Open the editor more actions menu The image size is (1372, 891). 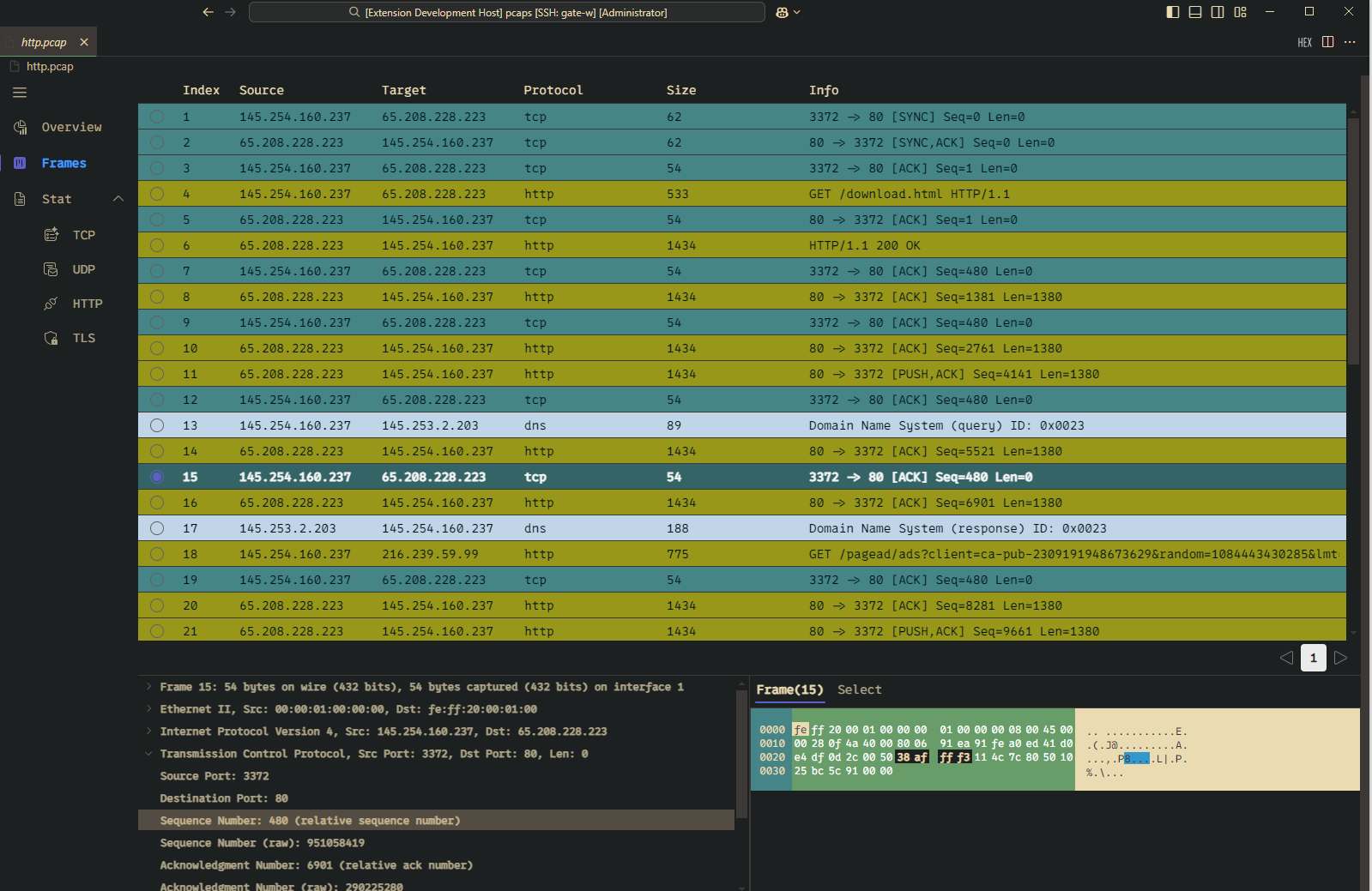click(1350, 42)
